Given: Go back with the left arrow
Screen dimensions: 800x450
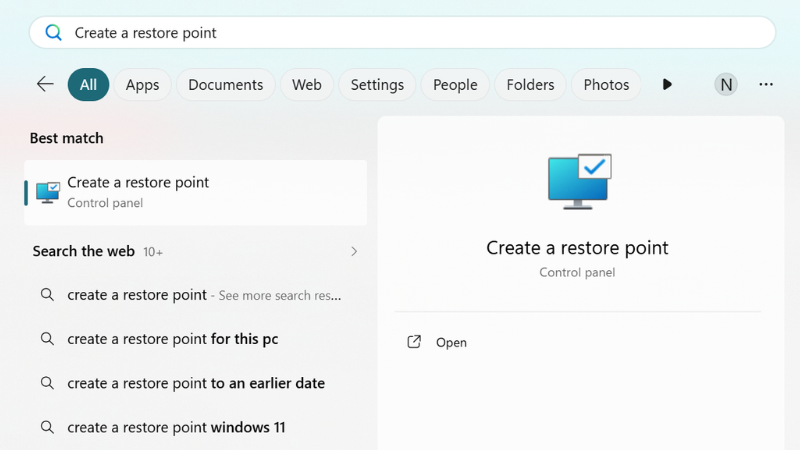Looking at the screenshot, I should pos(45,84).
